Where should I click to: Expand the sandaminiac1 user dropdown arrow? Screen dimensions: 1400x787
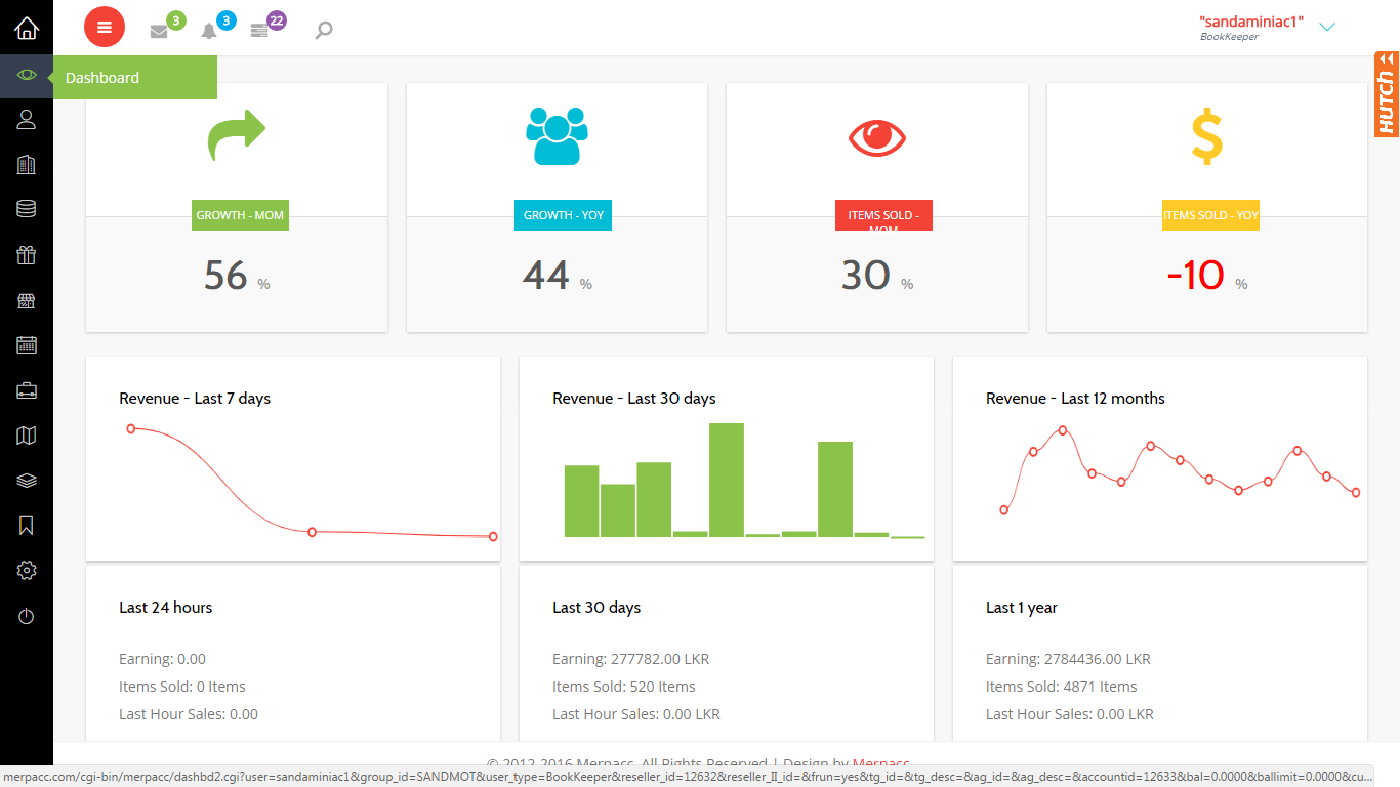pos(1327,27)
